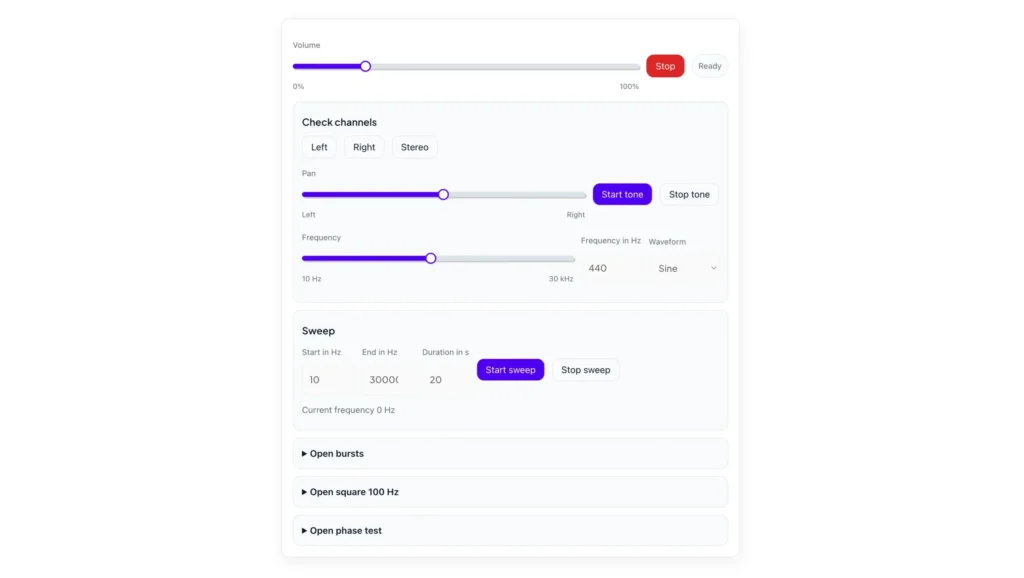
Task: Select the Left channel option
Action: [x=319, y=147]
